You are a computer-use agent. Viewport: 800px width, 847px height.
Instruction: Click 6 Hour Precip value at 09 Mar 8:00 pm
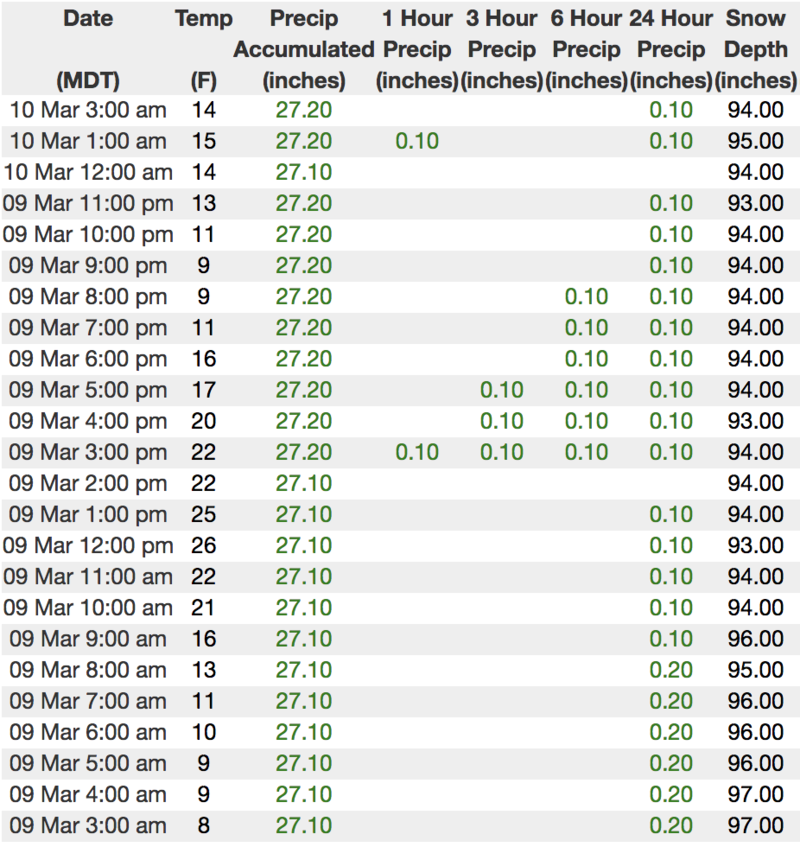586,297
